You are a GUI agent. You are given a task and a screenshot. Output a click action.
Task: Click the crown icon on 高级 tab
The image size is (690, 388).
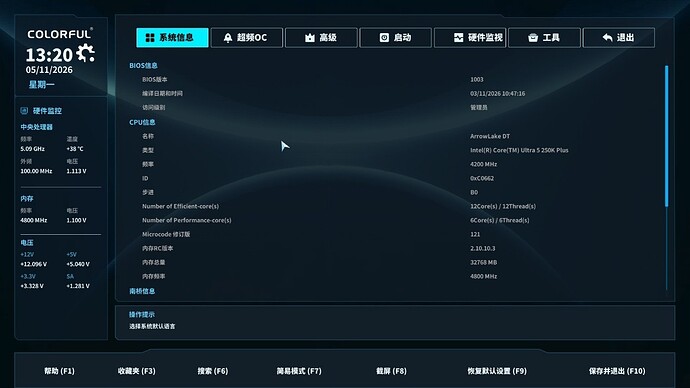pos(310,38)
